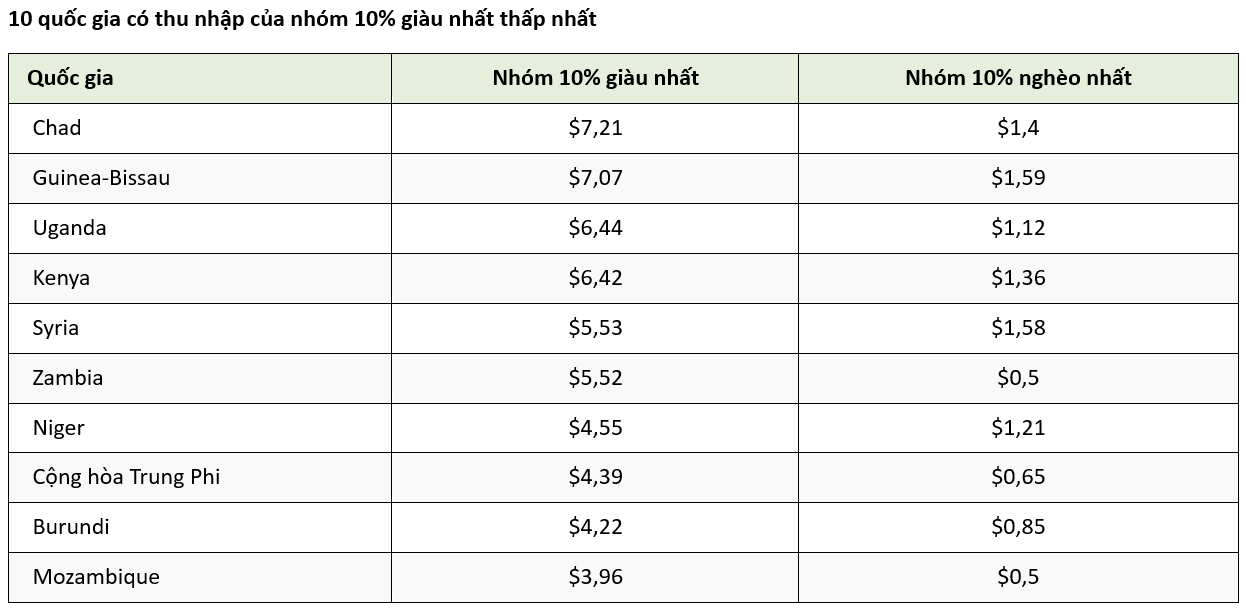
Task: Click the Guinea-Bissau country cell
Action: (x=101, y=178)
